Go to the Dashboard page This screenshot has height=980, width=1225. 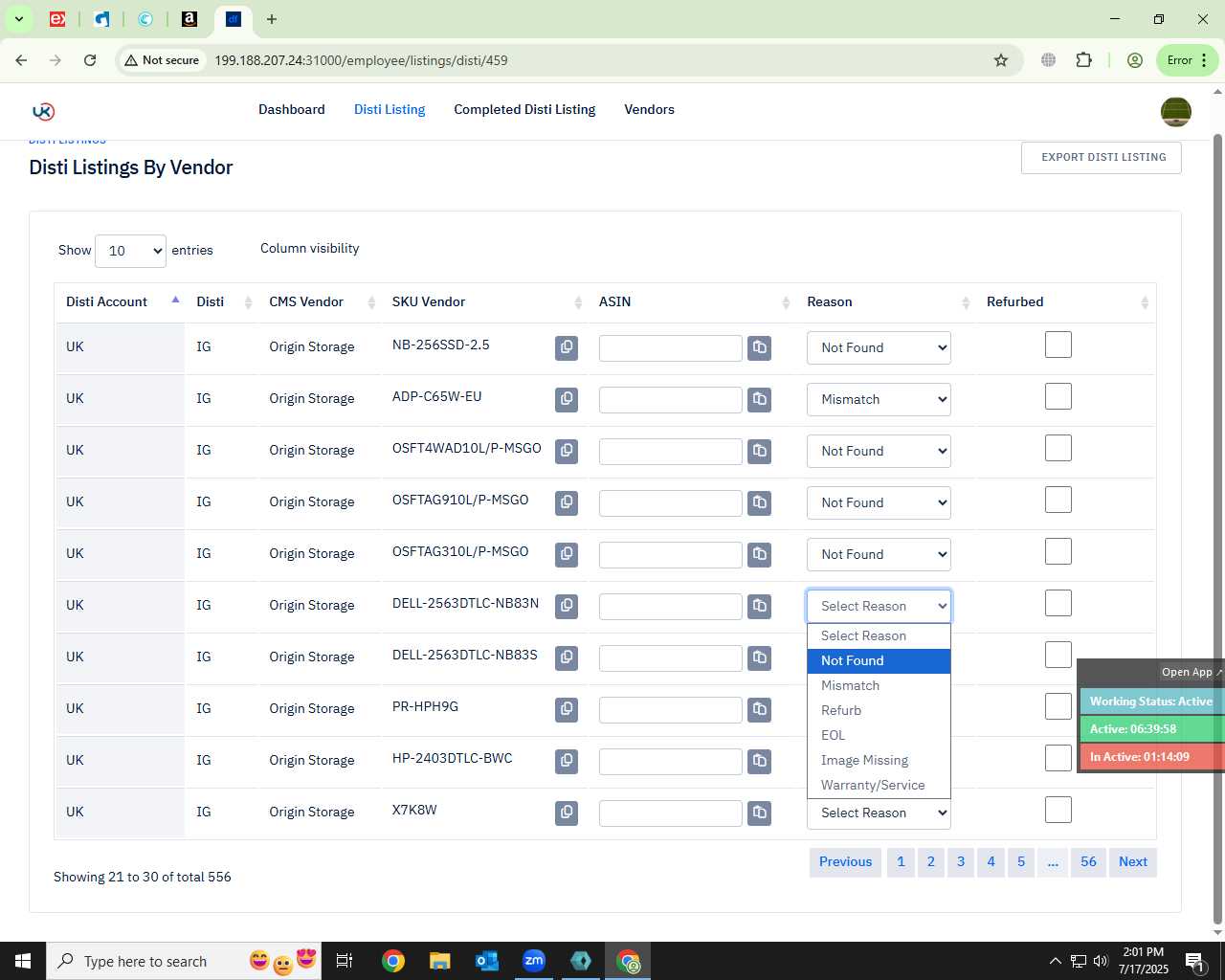click(x=292, y=109)
